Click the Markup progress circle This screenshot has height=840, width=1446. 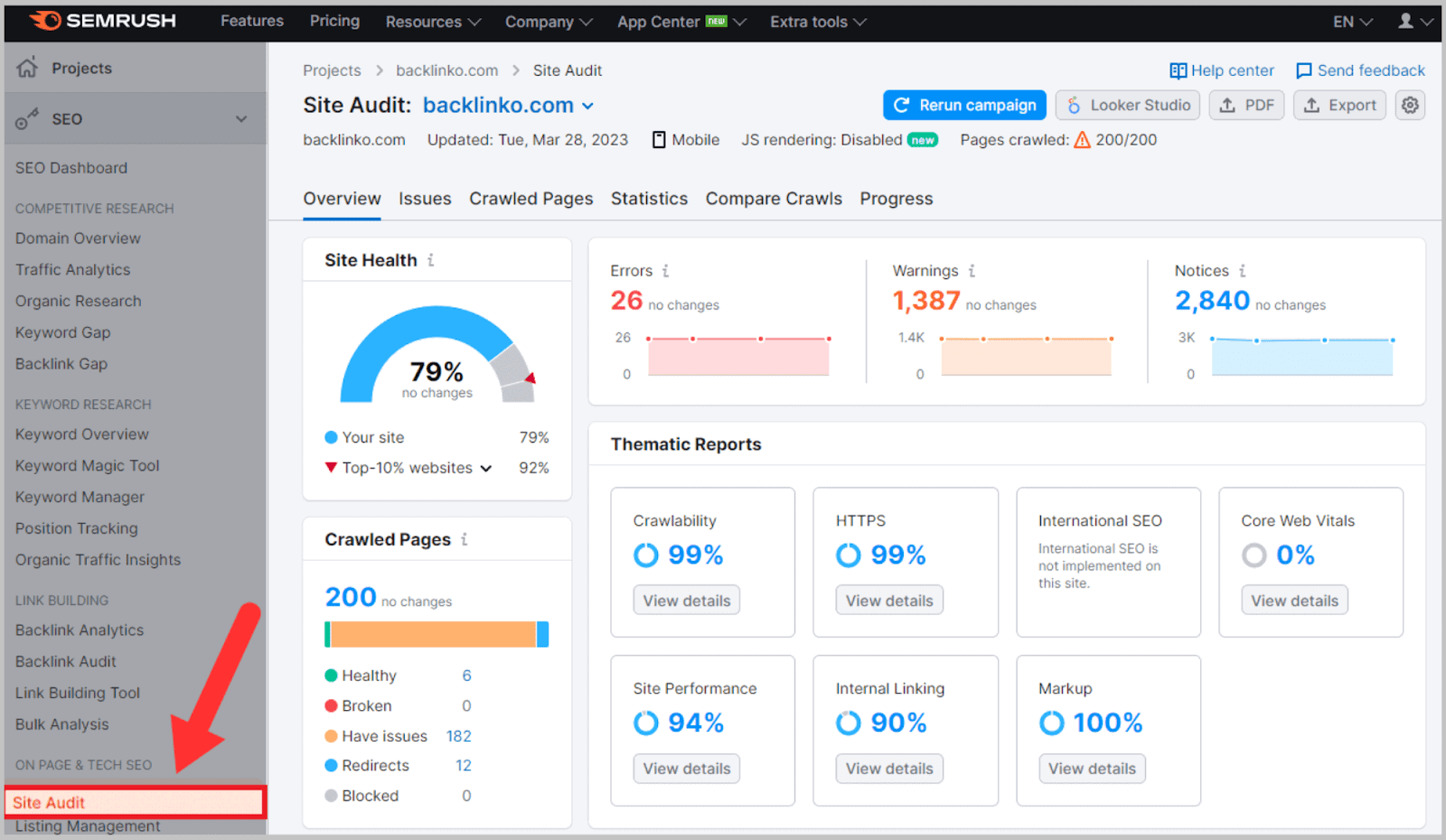click(x=1052, y=723)
